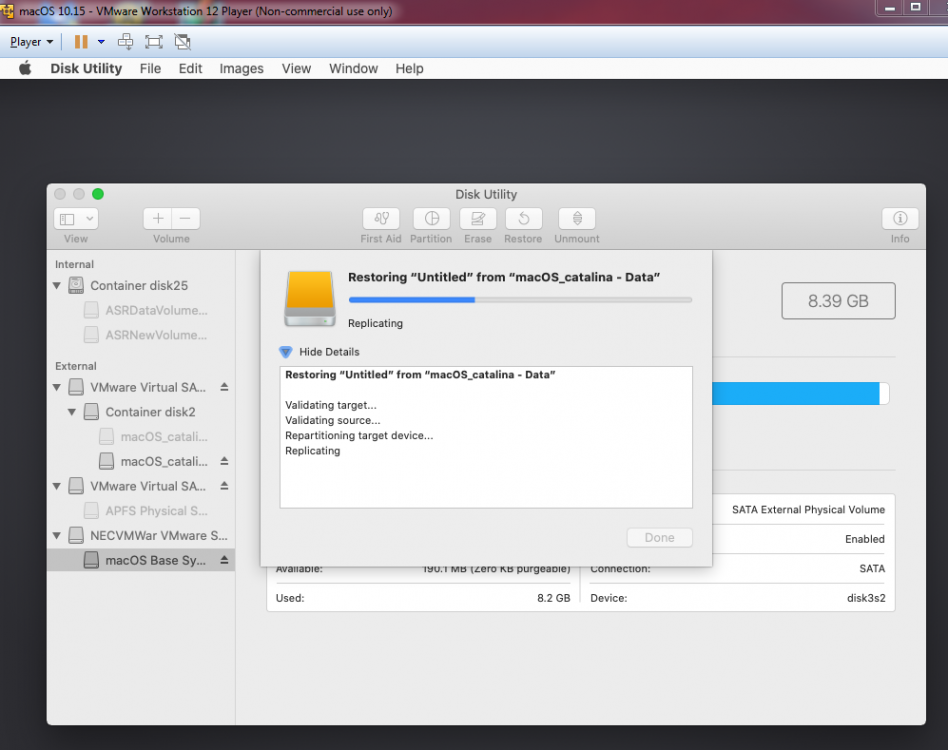The width and height of the screenshot is (948, 750).
Task: Open the View menu in menu bar
Action: click(x=296, y=68)
